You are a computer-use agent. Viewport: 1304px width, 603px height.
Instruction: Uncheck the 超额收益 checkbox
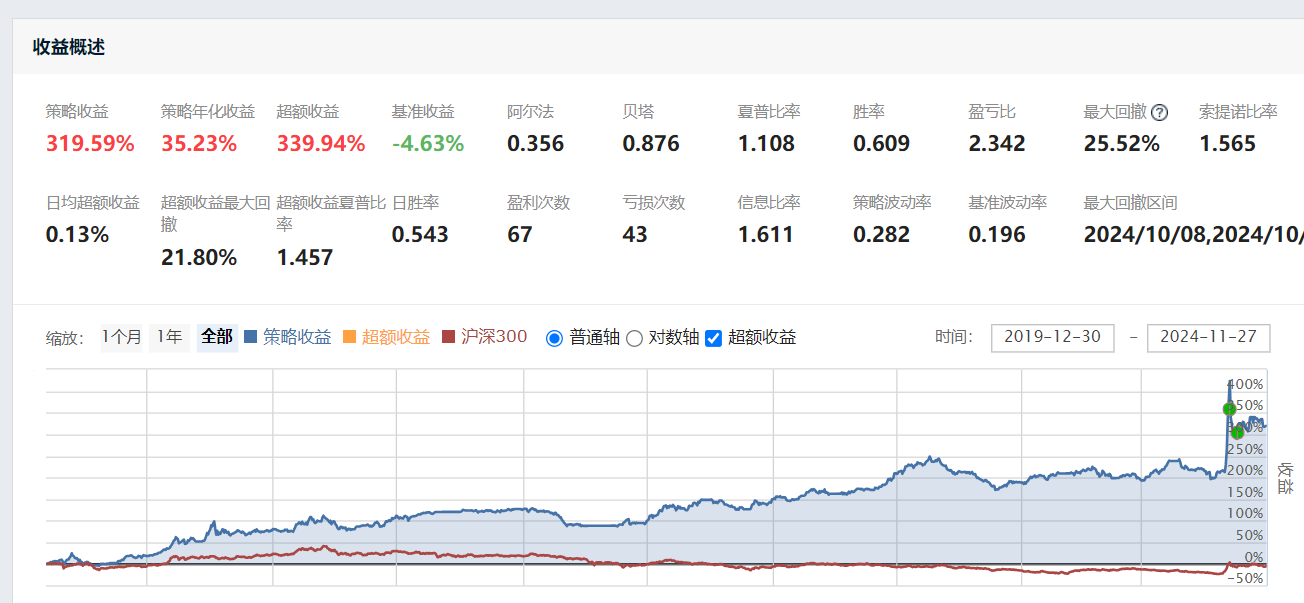click(714, 338)
